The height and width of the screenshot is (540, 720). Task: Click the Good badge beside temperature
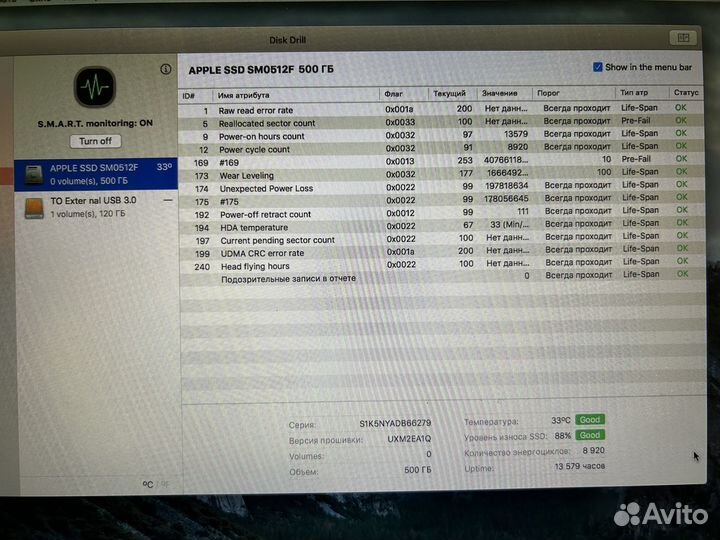coord(590,420)
